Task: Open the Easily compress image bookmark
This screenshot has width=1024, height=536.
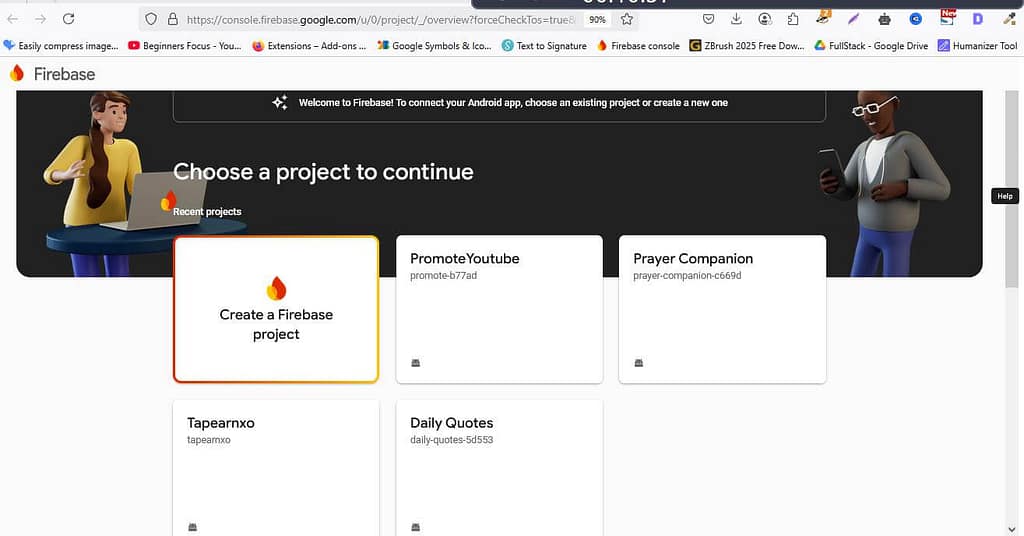Action: (x=61, y=46)
